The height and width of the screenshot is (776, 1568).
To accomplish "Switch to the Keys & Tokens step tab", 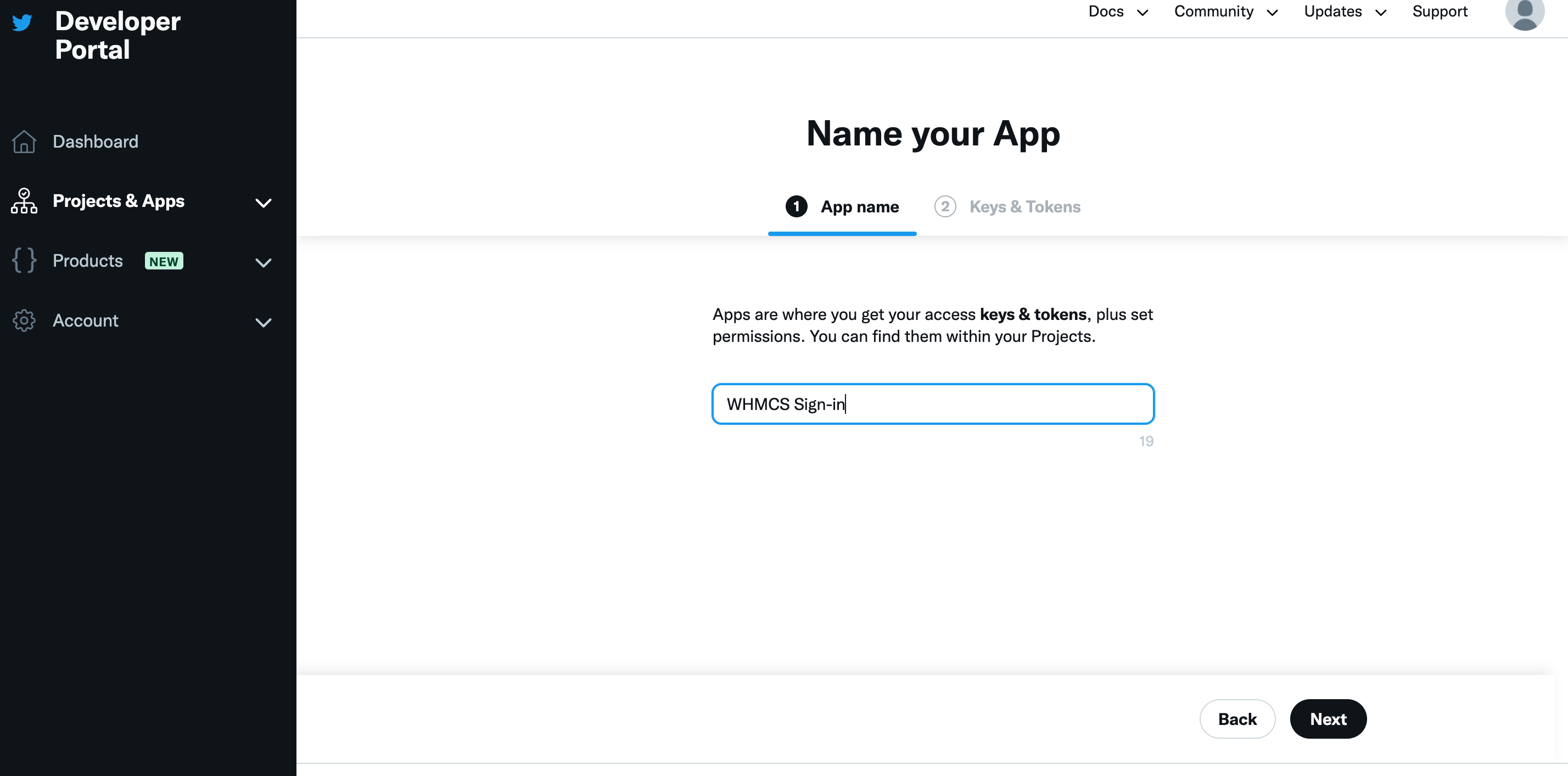I will point(1007,207).
